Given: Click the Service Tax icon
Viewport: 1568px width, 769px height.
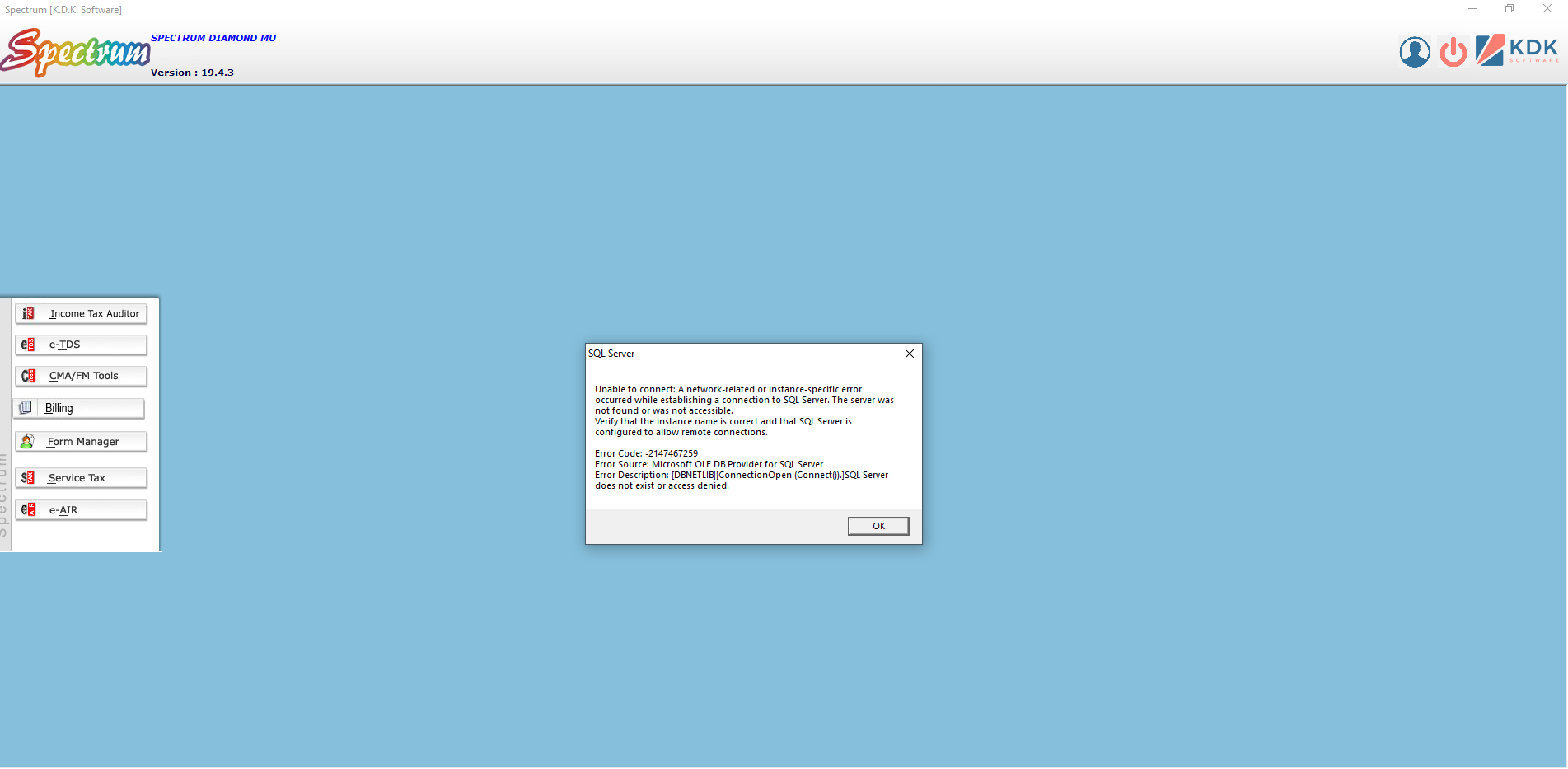Looking at the screenshot, I should [x=28, y=478].
